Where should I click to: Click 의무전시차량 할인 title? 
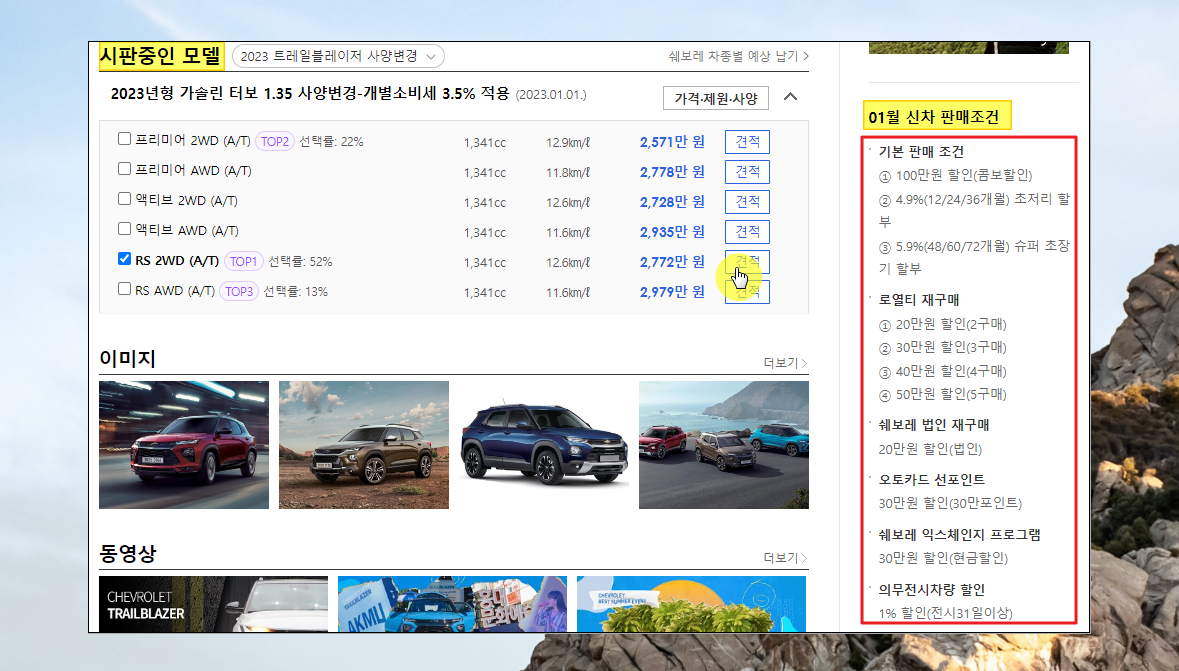click(x=932, y=590)
